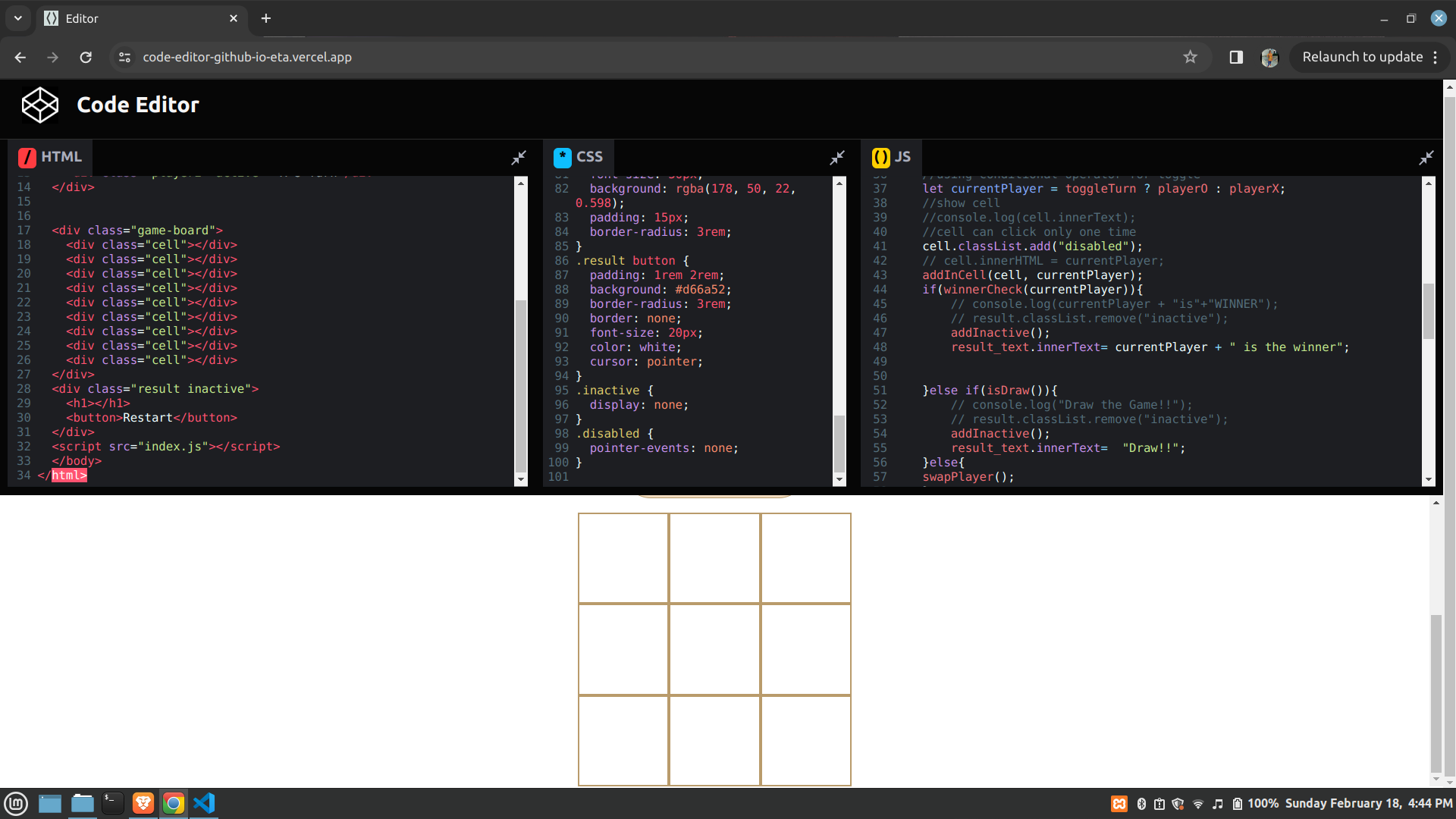This screenshot has width=1456, height=819.
Task: Click the bottom-left tic-tac-toe cell
Action: pyautogui.click(x=623, y=741)
